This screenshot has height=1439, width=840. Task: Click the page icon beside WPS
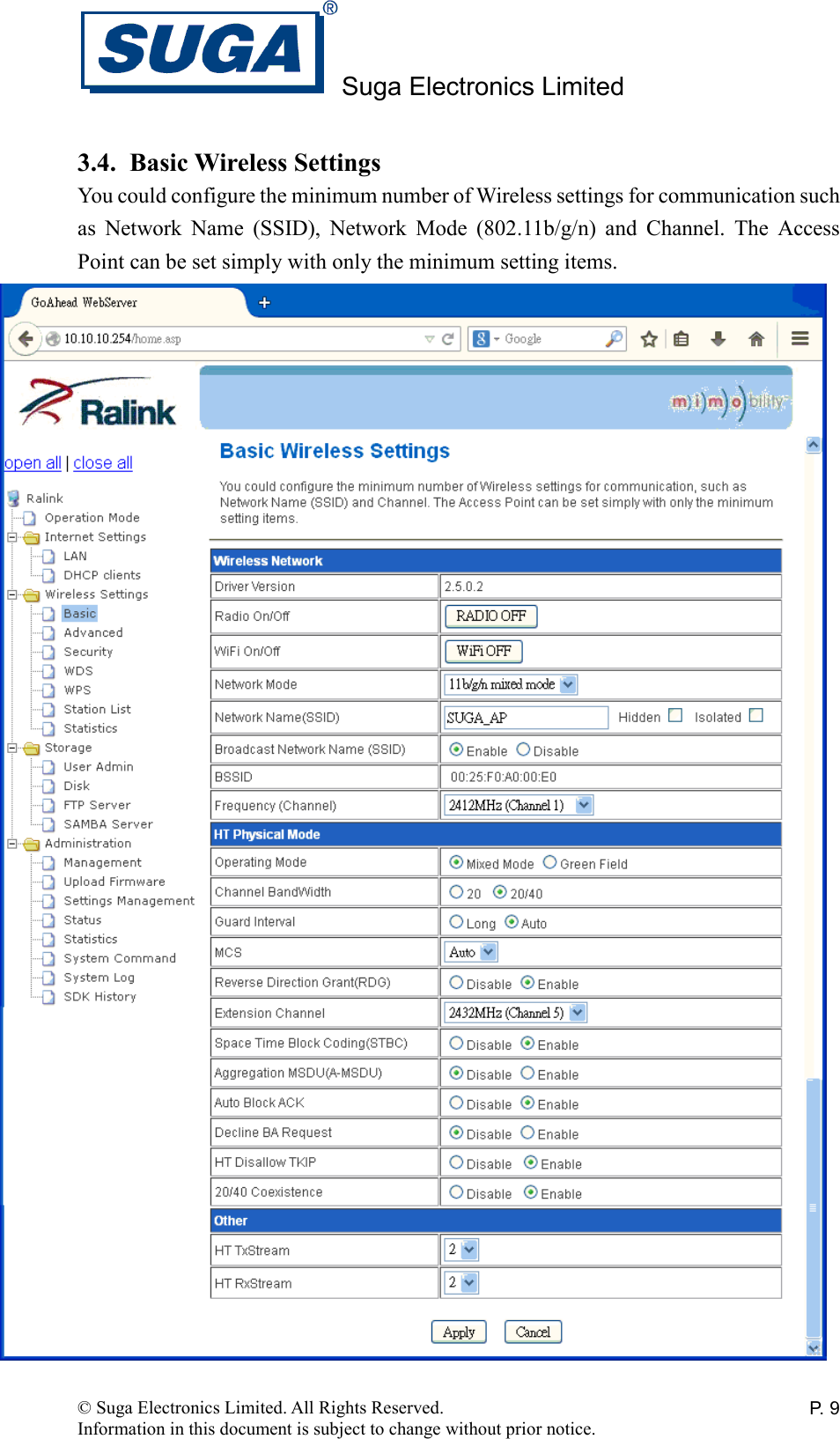click(49, 690)
